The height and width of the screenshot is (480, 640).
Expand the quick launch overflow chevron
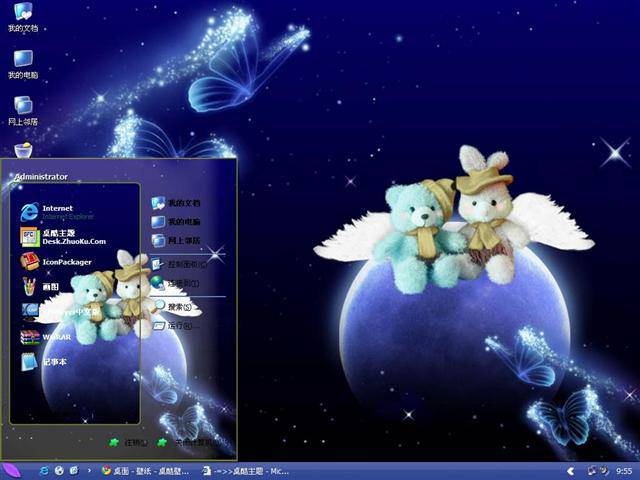coord(89,471)
